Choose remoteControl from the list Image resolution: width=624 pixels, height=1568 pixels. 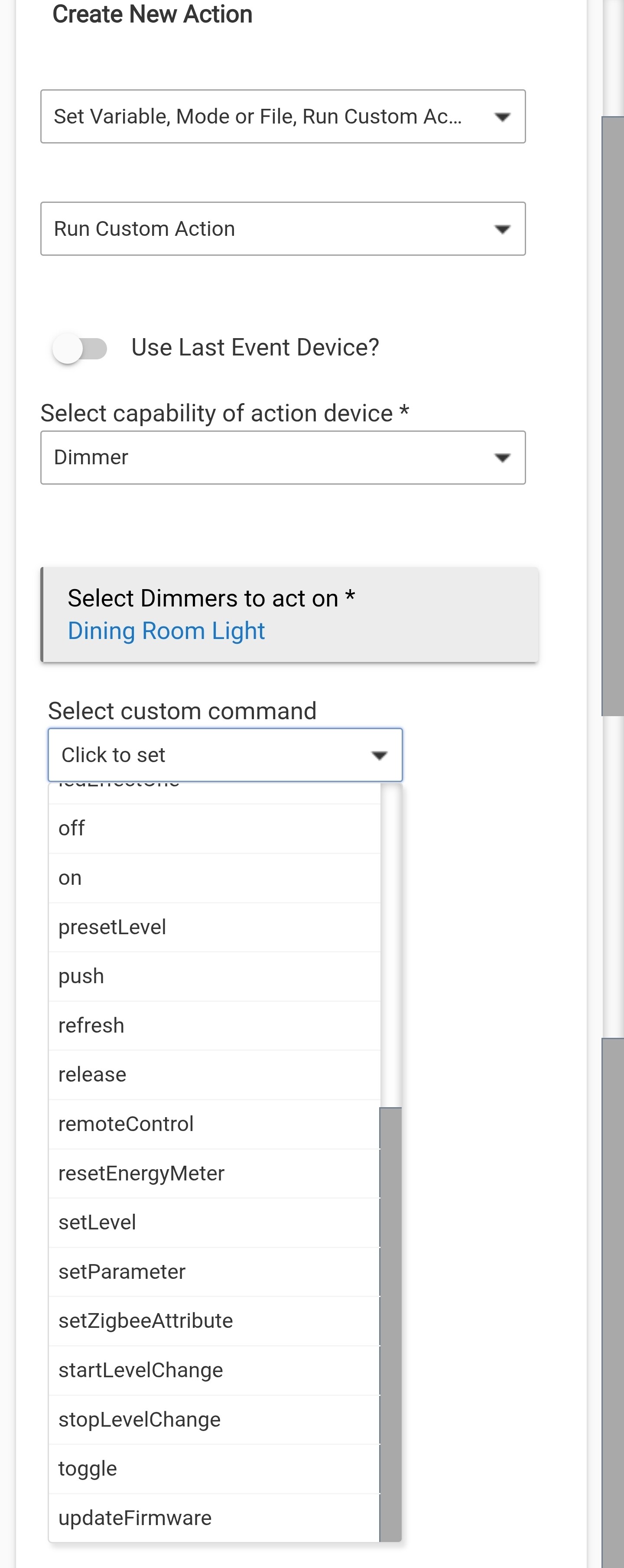coord(214,1124)
